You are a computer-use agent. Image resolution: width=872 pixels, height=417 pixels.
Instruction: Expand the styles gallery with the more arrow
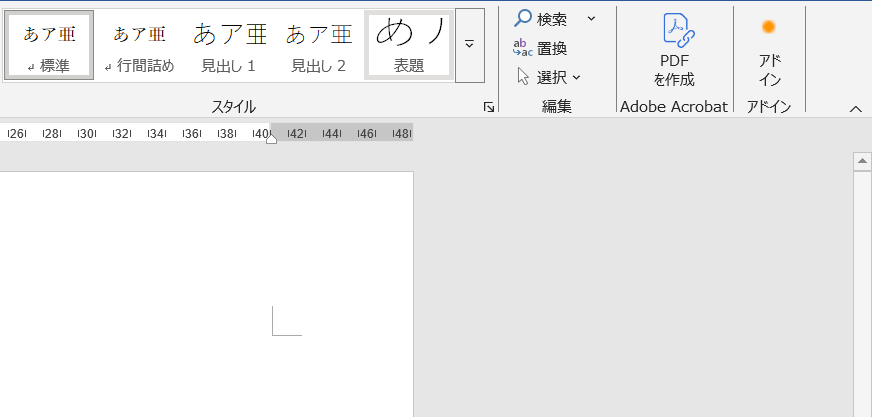point(469,45)
